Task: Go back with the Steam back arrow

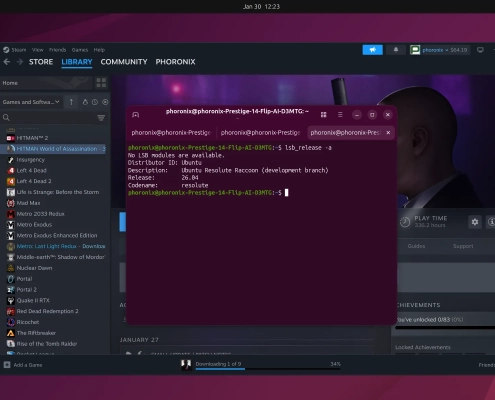Action: (7, 62)
